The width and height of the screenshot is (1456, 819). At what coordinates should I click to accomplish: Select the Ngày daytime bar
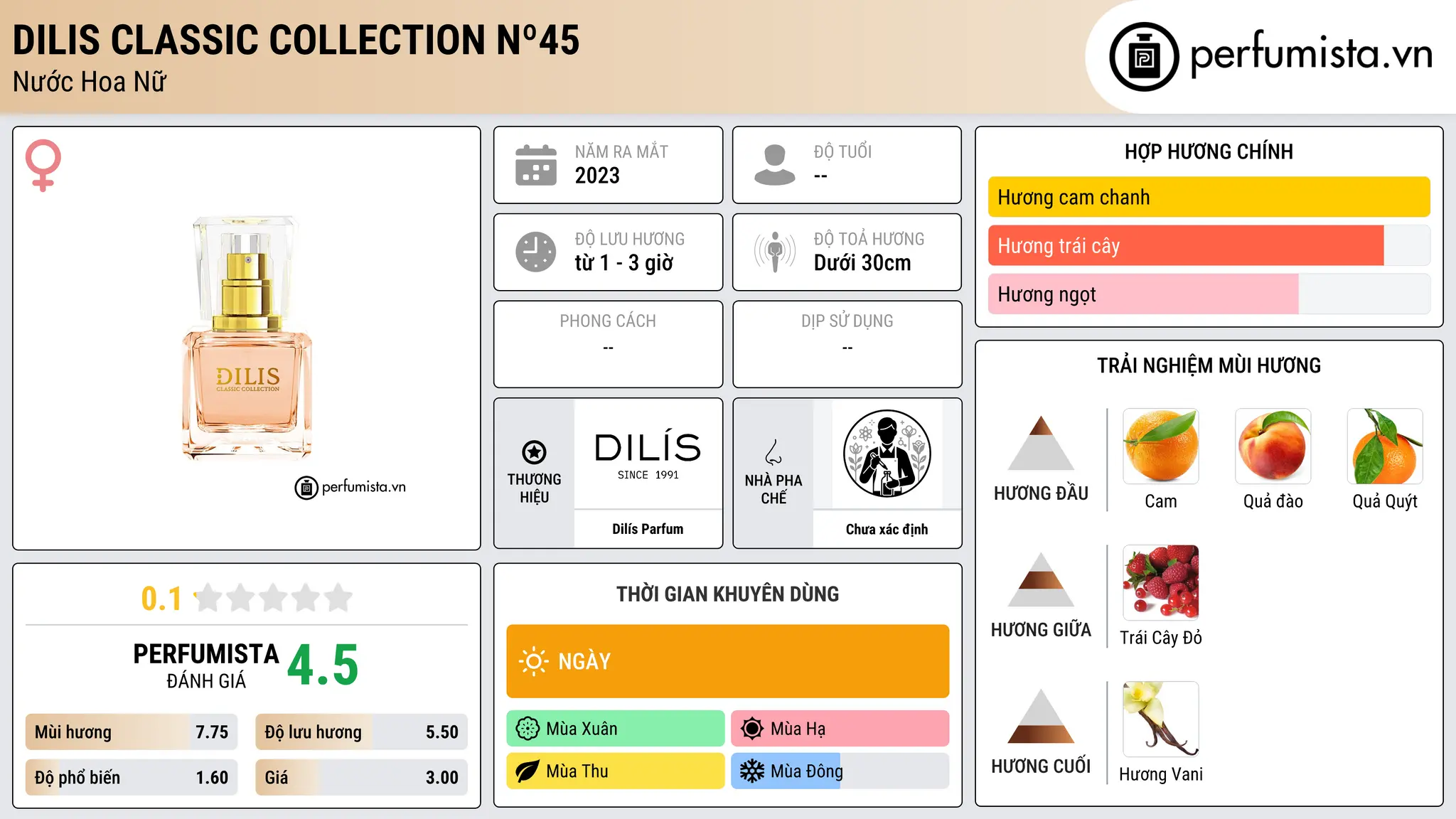click(x=728, y=661)
